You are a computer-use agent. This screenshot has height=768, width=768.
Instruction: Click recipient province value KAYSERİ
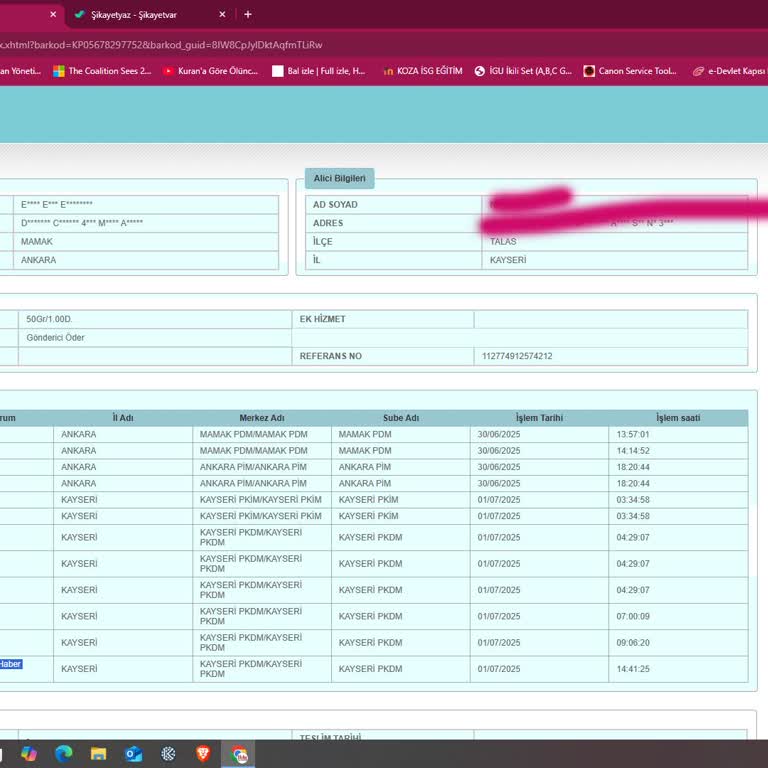coord(508,260)
